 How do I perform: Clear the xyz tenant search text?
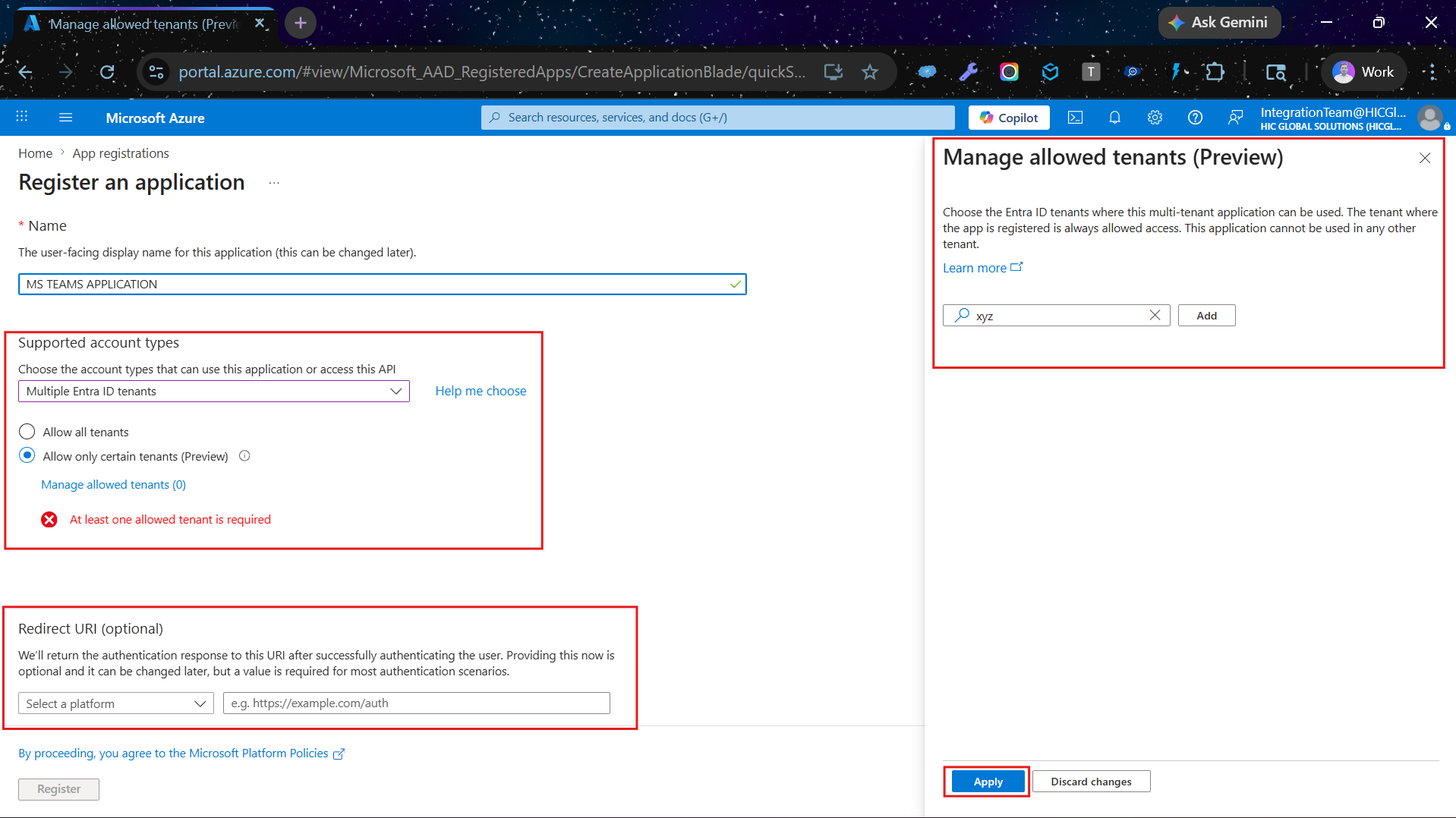pos(1155,315)
